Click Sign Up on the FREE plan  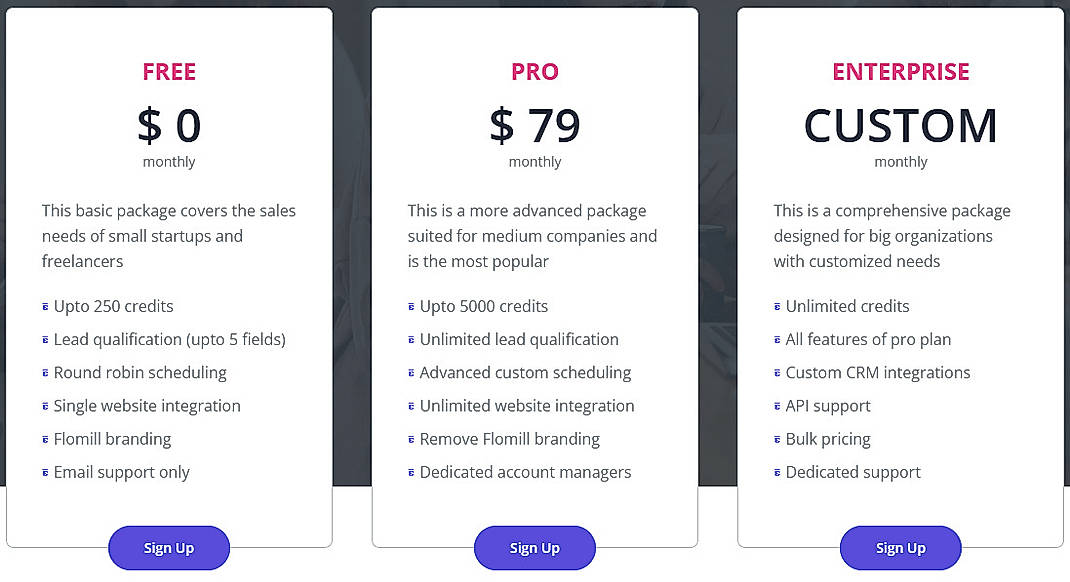(x=168, y=548)
